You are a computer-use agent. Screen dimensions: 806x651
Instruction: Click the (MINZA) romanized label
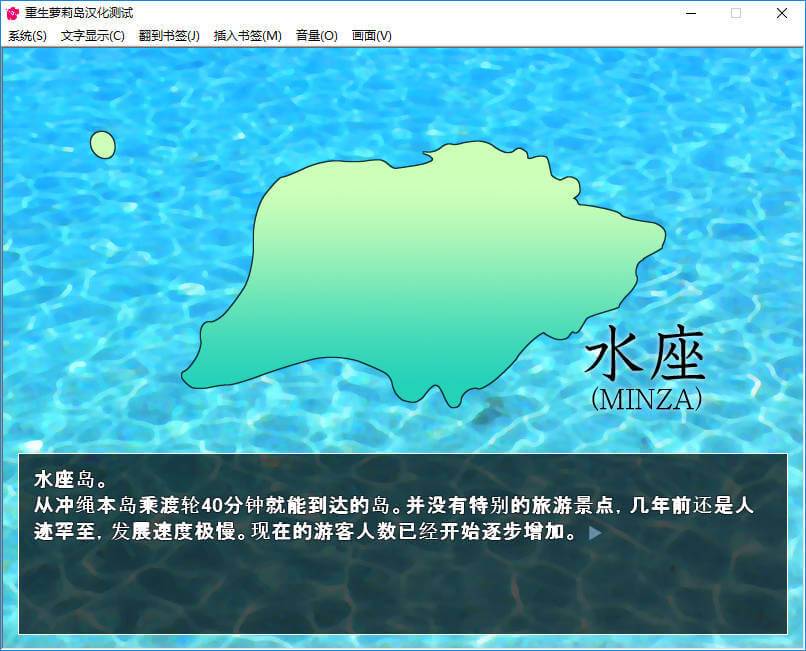click(x=647, y=399)
